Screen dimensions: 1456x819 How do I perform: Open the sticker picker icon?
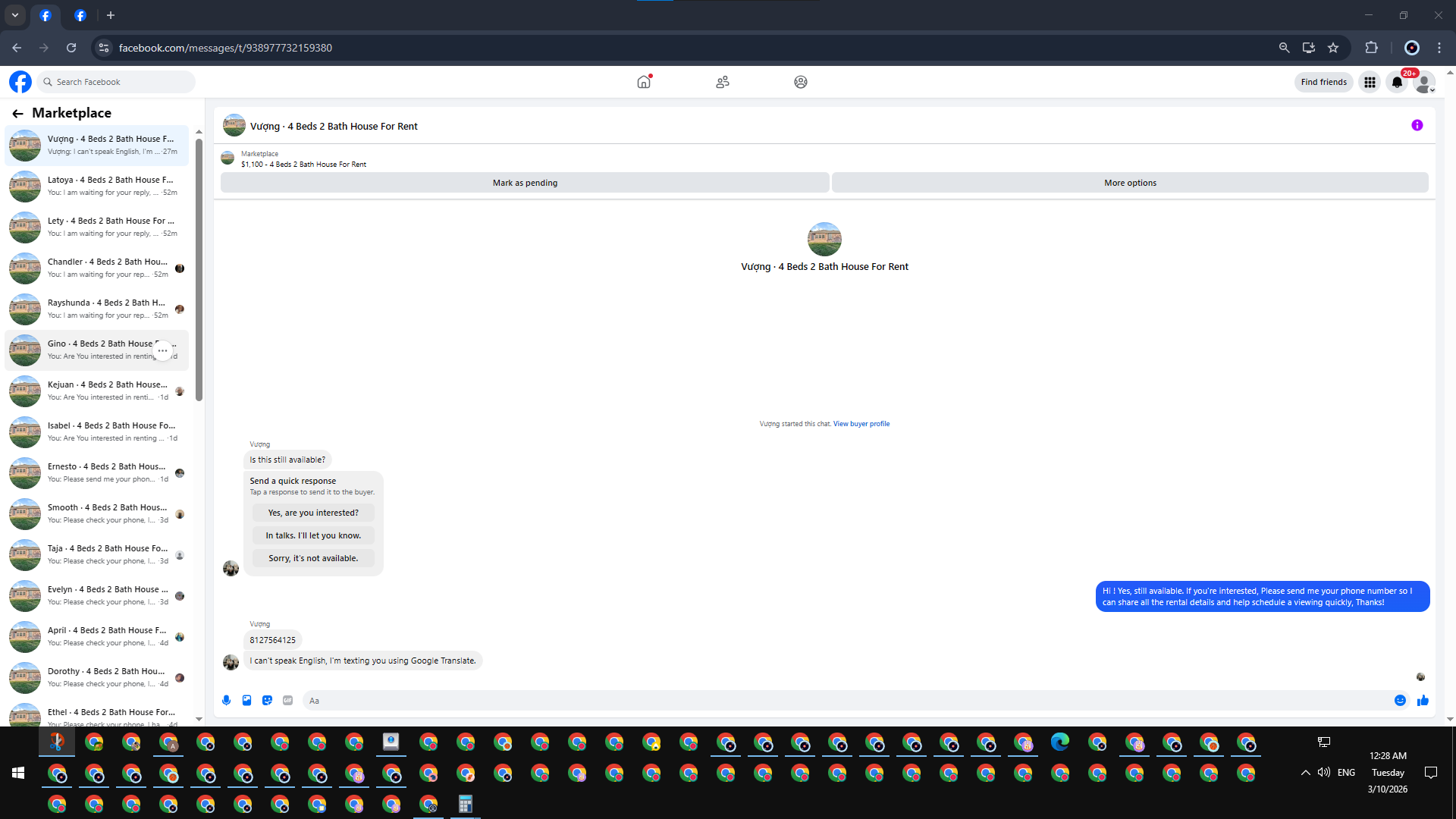coord(267,701)
